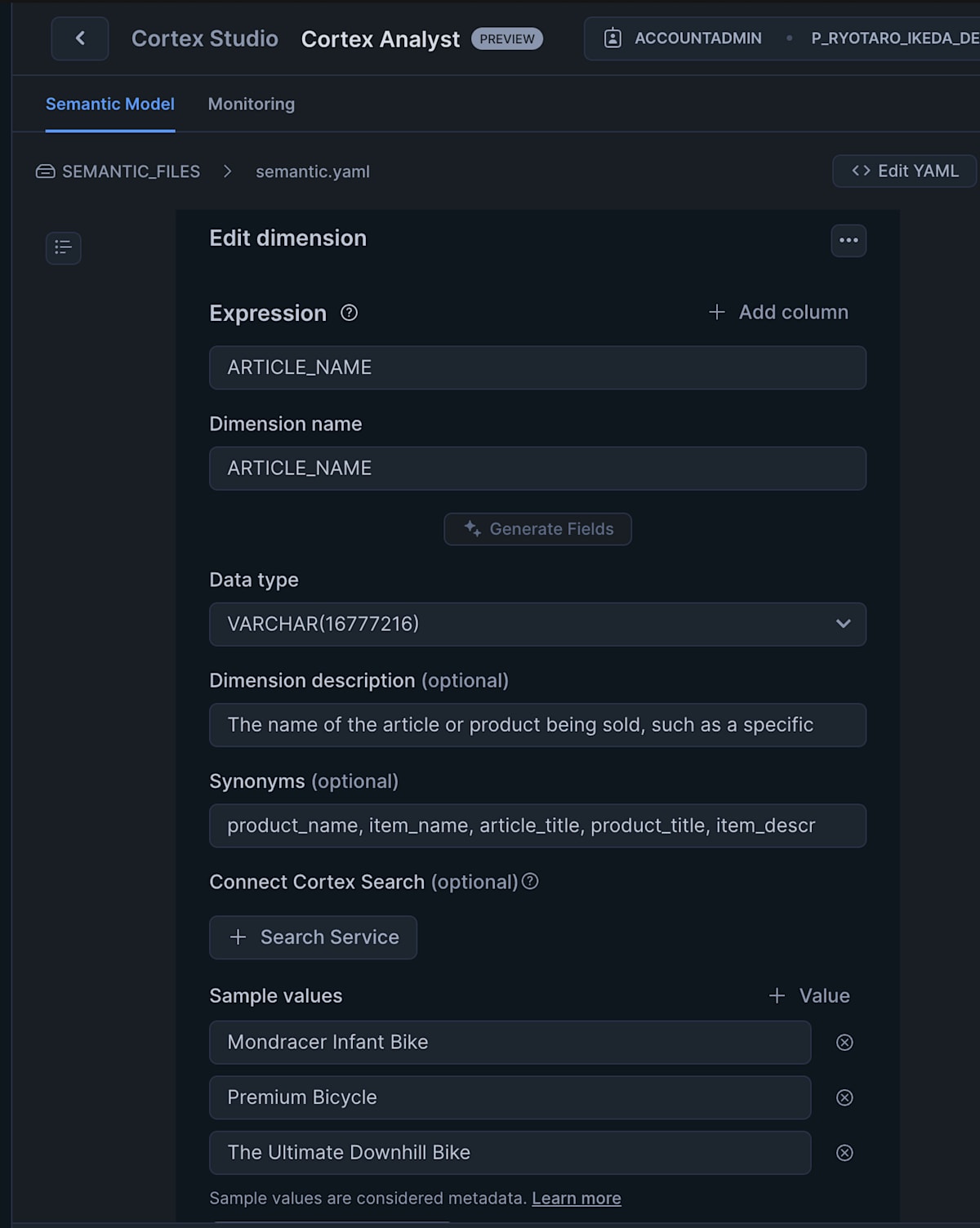Remove sample value The Ultimate Downhill Bike
The width and height of the screenshot is (980, 1228).
[x=844, y=1153]
